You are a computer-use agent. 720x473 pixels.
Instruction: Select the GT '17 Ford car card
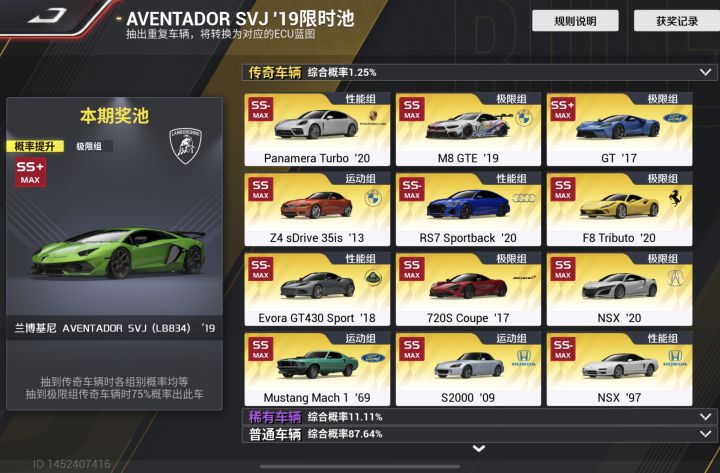pyautogui.click(x=619, y=129)
